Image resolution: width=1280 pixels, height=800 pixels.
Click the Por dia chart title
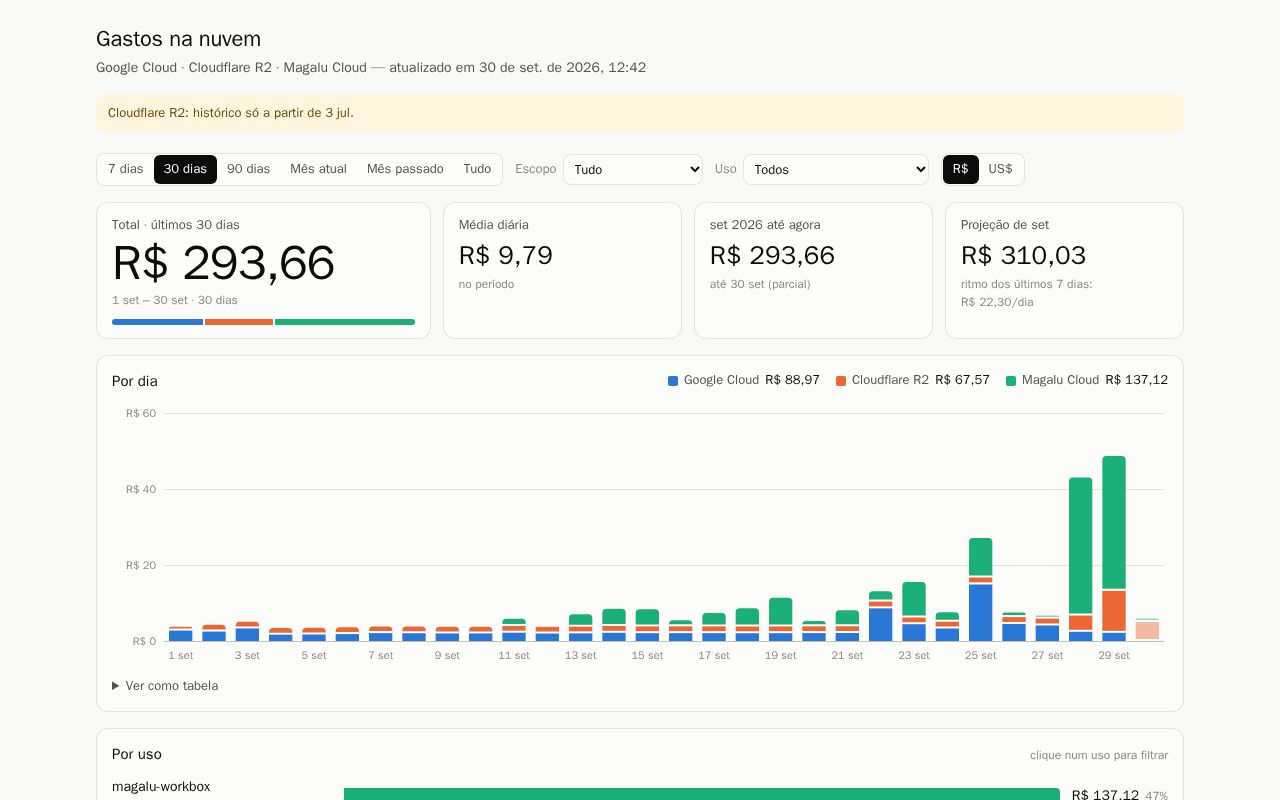pos(135,381)
